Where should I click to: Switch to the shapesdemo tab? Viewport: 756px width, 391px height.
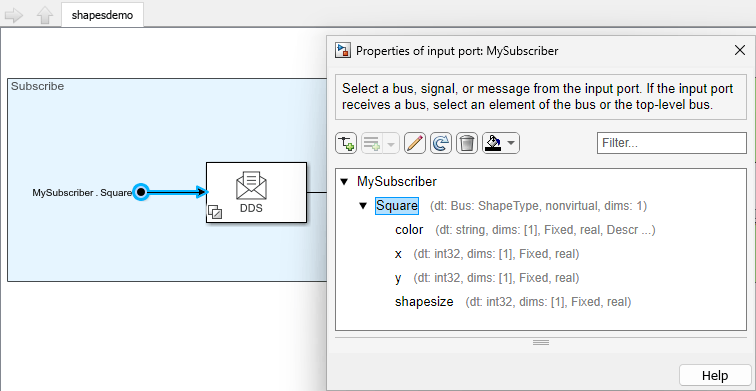[102, 15]
